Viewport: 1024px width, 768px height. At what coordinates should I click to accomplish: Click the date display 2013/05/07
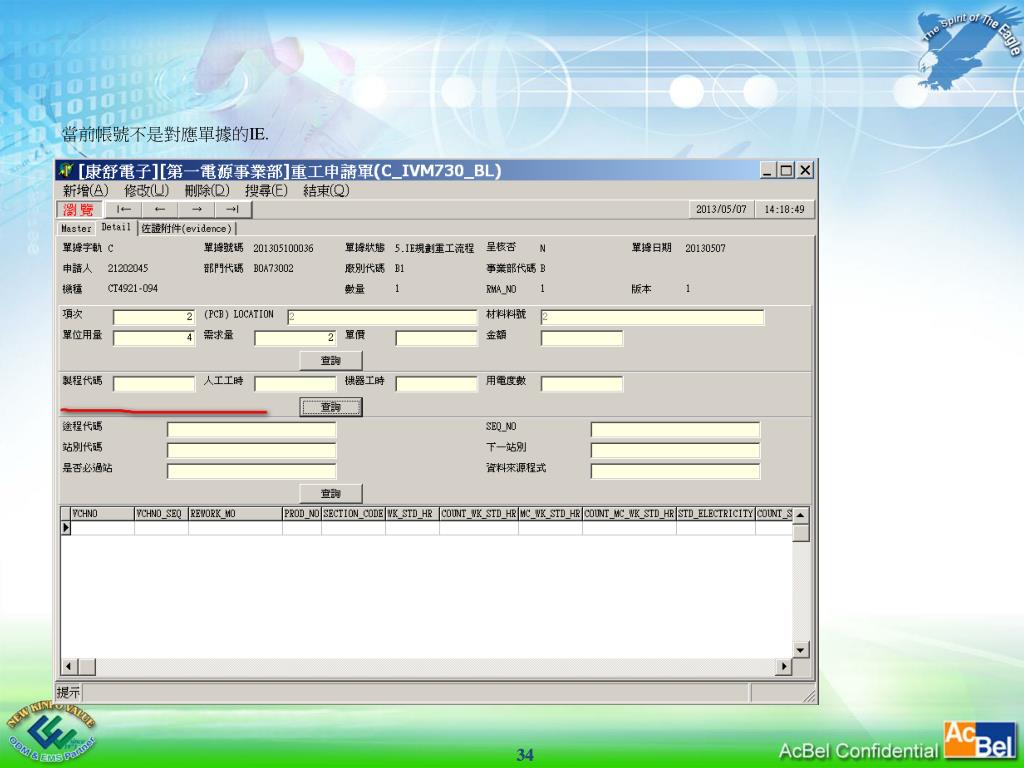[721, 210]
